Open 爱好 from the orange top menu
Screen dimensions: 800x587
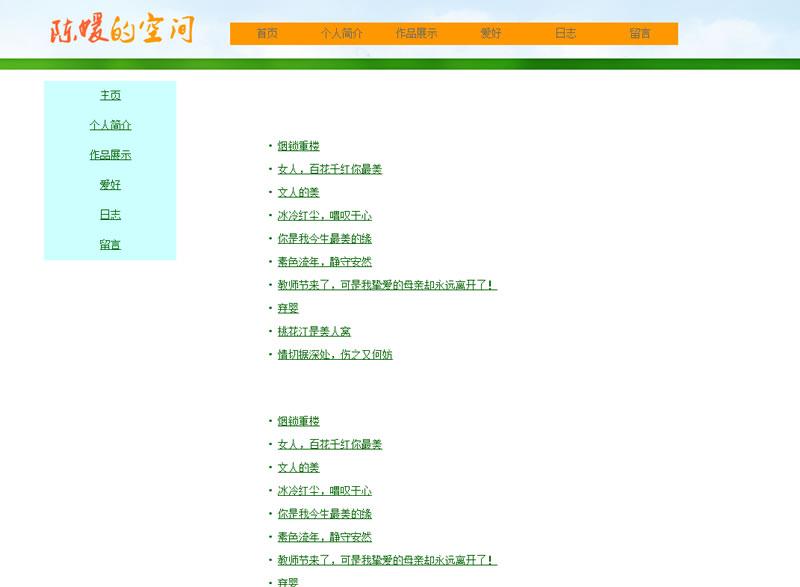(490, 33)
